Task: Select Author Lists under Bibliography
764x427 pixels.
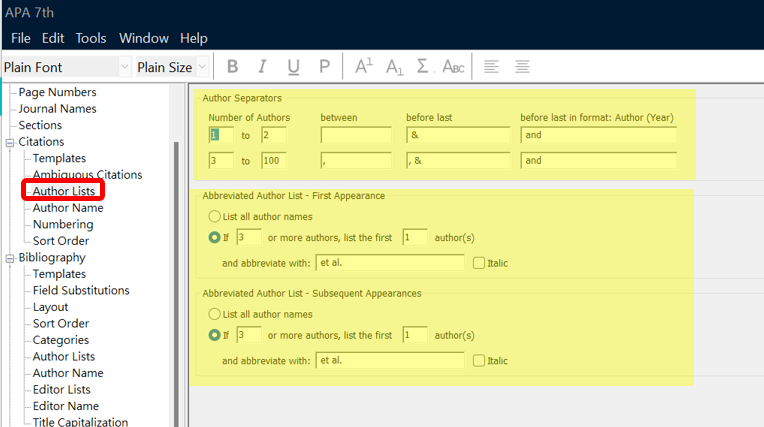Action: [64, 357]
